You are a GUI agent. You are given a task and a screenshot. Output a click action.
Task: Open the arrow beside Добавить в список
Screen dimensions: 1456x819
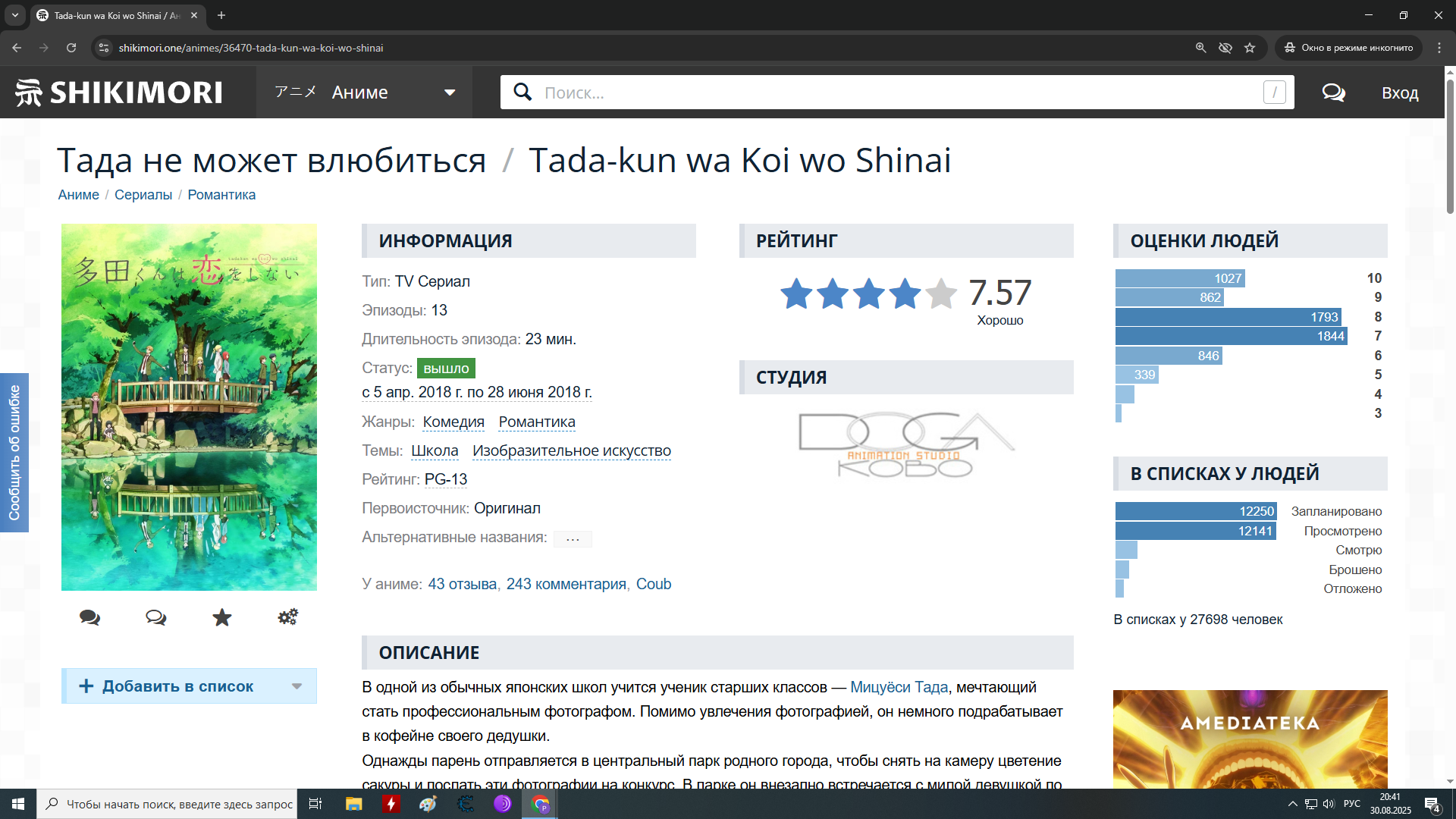point(297,686)
